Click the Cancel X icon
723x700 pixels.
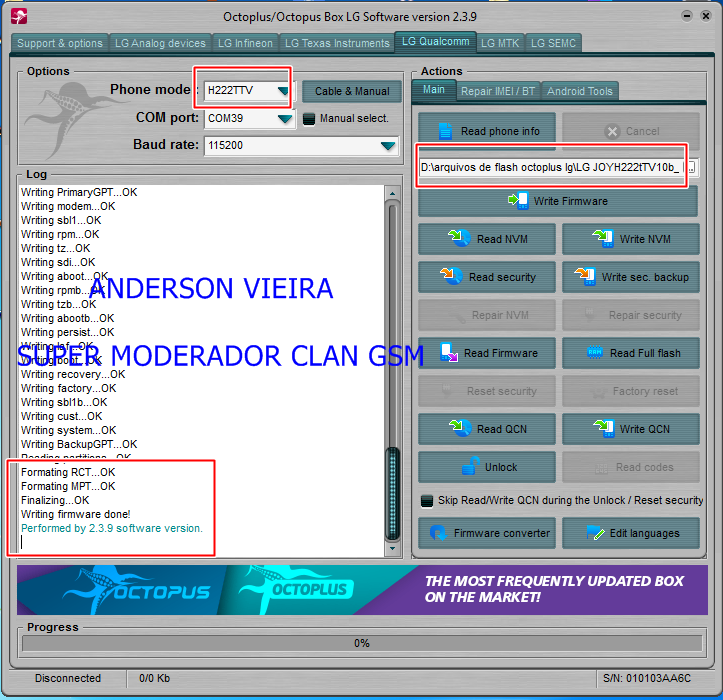pyautogui.click(x=612, y=132)
